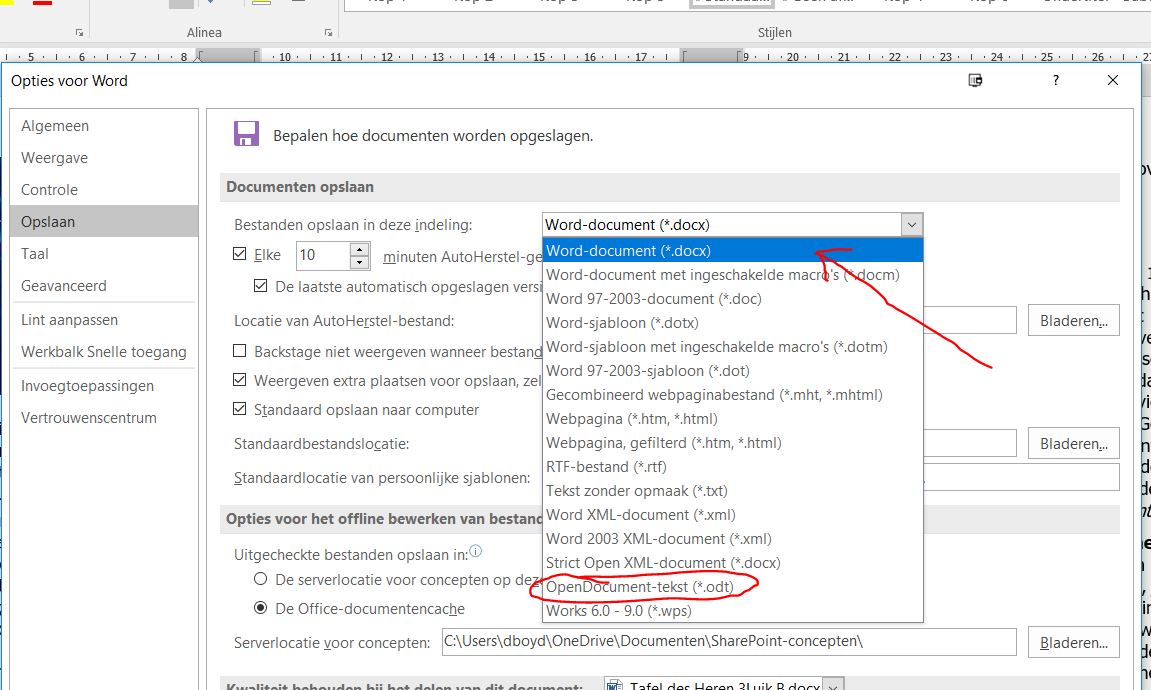Enable Backstage niet weergeven checkbox
Image resolution: width=1151 pixels, height=690 pixels.
tap(239, 351)
